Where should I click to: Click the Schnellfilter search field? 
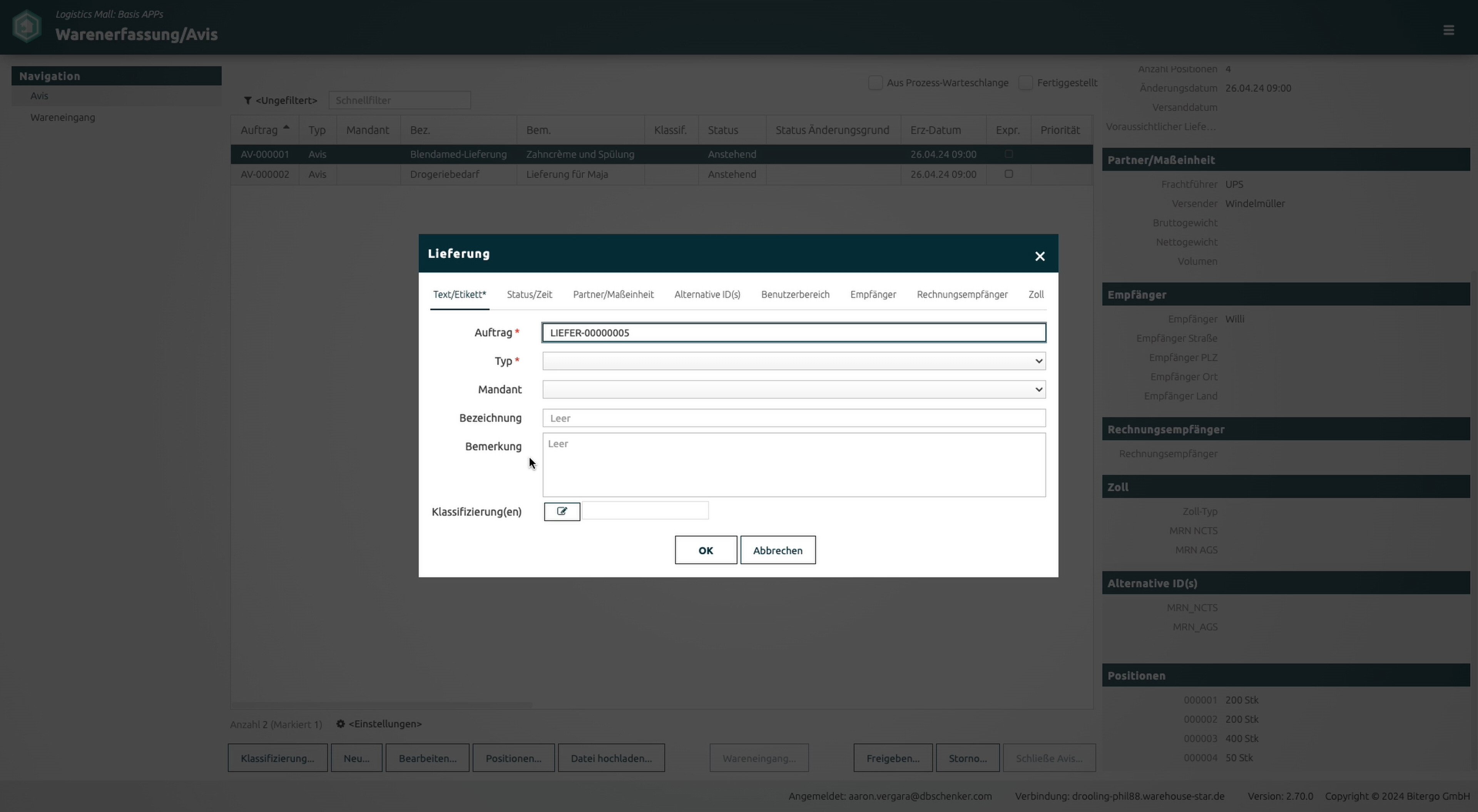tap(400, 100)
